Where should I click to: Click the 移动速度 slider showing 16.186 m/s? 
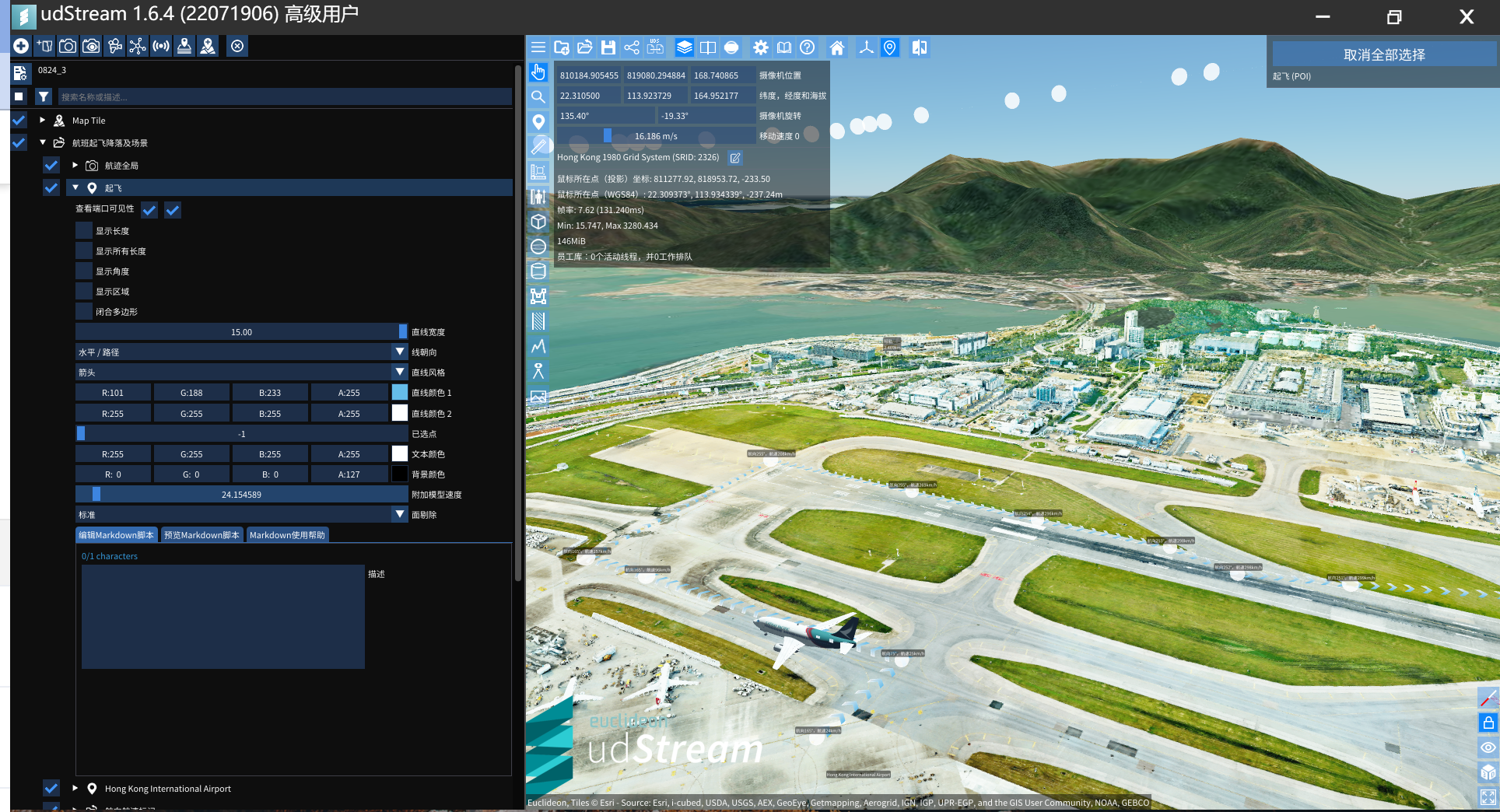[656, 136]
